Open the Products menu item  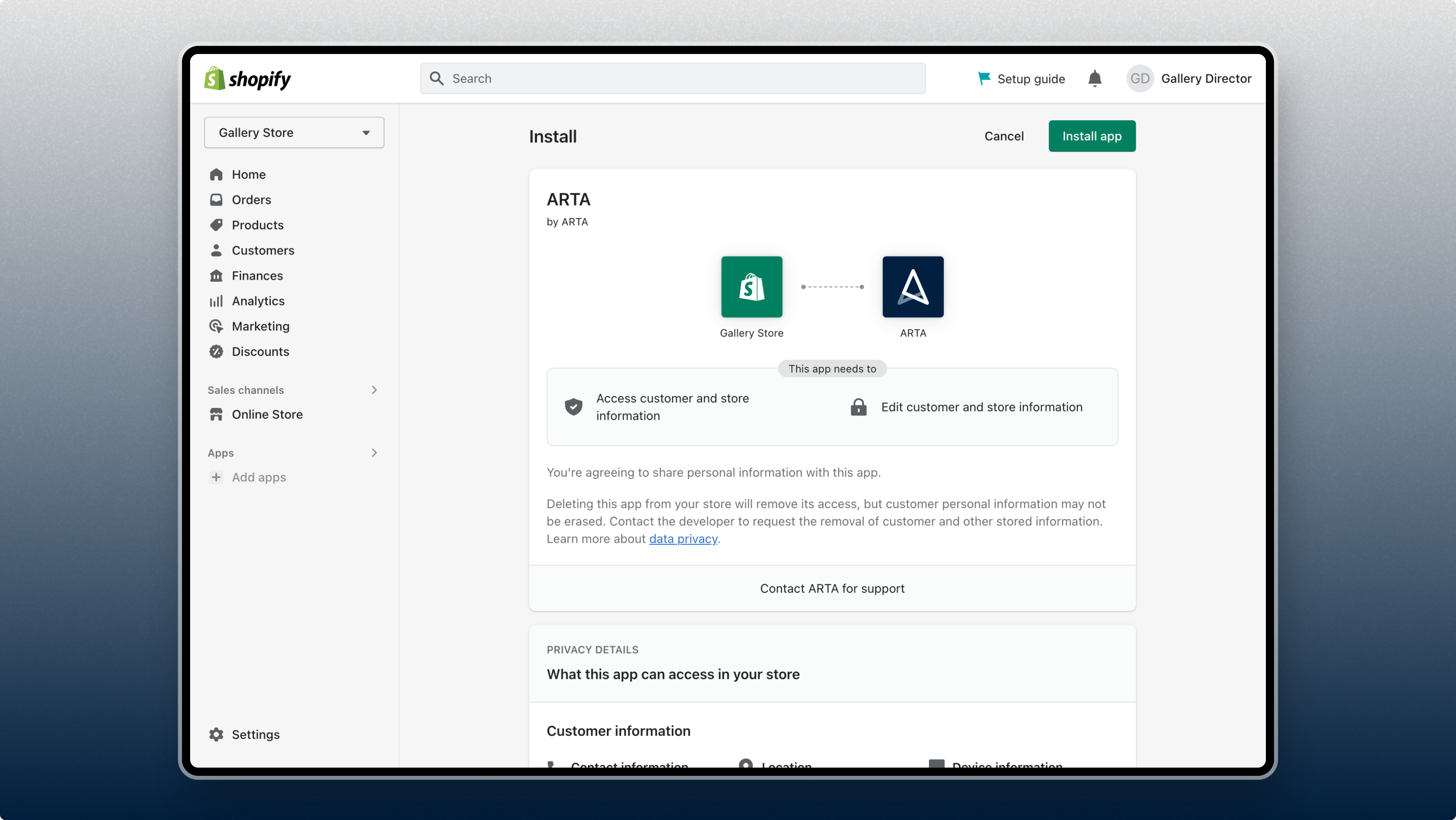coord(257,225)
